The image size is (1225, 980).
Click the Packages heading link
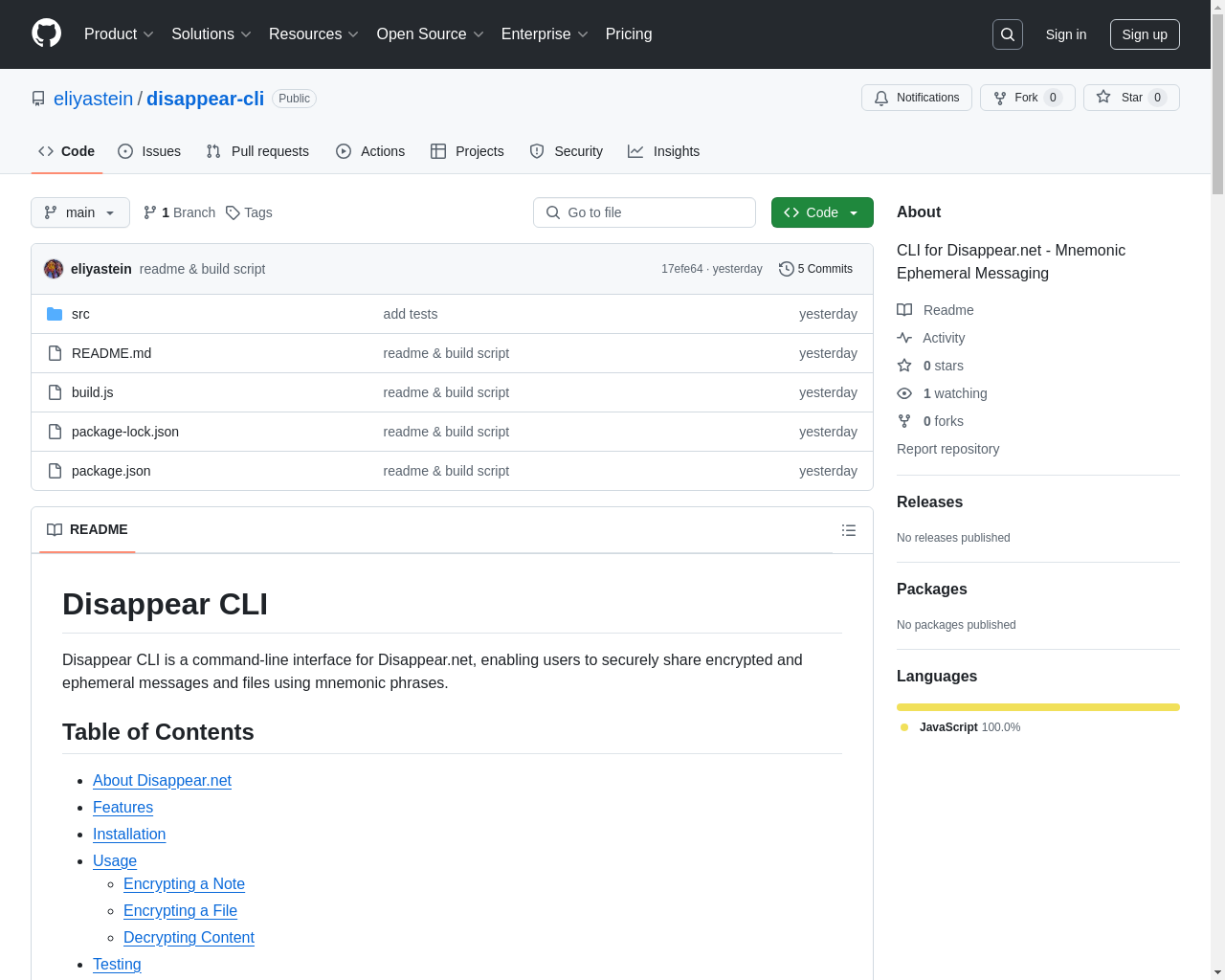931,590
